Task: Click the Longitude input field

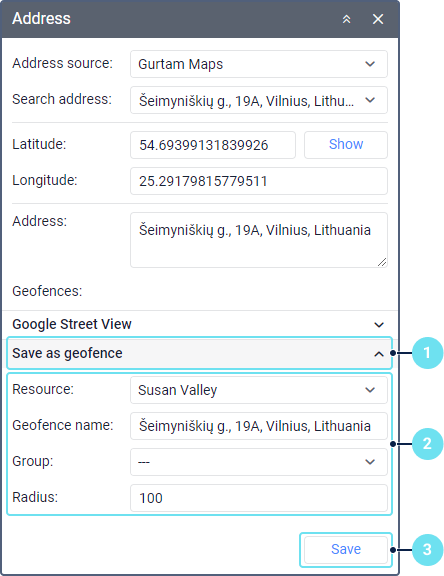Action: point(259,181)
